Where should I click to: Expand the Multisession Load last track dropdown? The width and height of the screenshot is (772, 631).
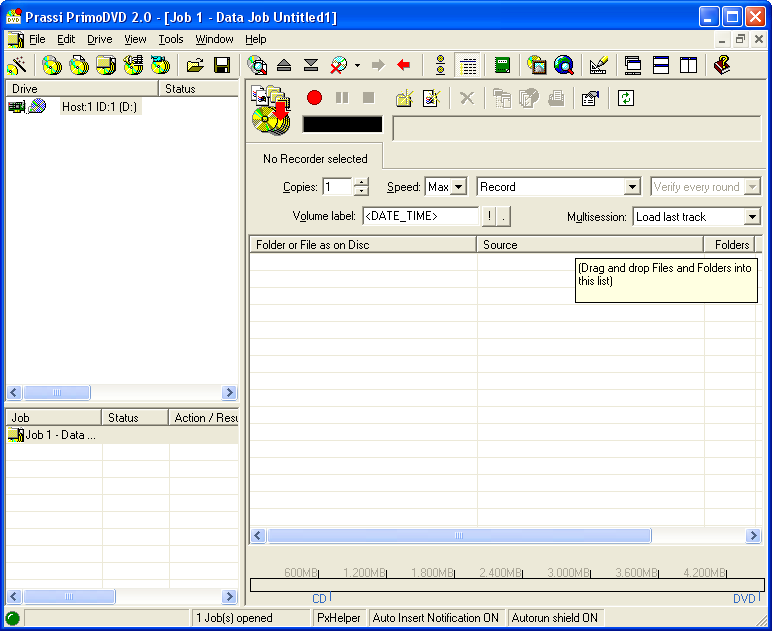752,217
